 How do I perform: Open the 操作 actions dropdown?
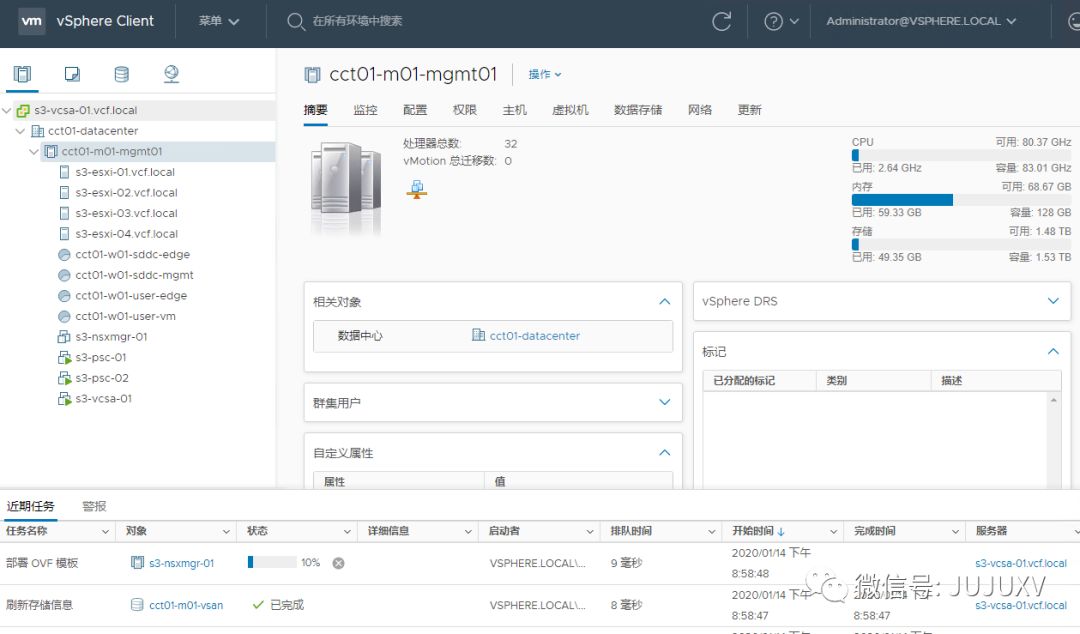point(545,74)
